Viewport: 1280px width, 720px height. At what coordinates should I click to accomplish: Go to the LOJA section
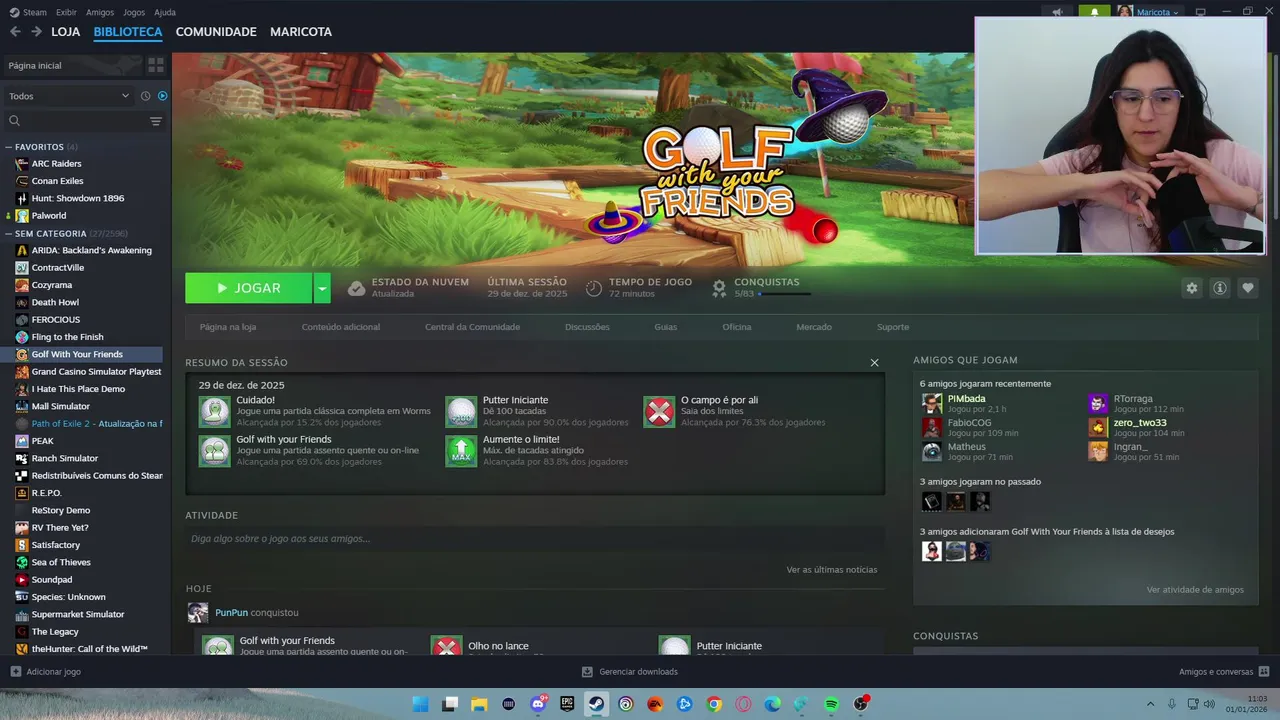[65, 32]
